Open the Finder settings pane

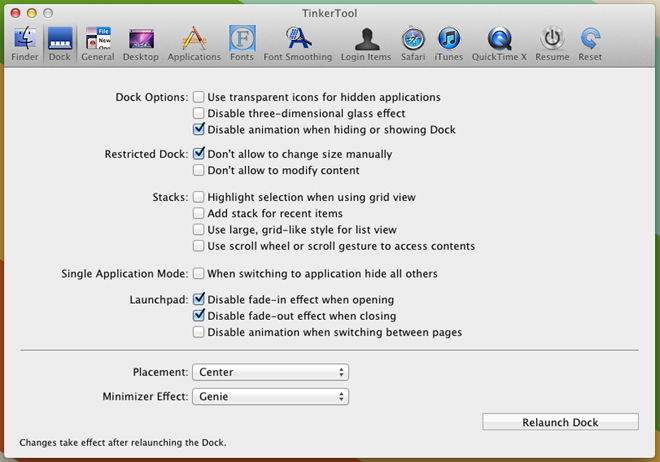(x=24, y=44)
